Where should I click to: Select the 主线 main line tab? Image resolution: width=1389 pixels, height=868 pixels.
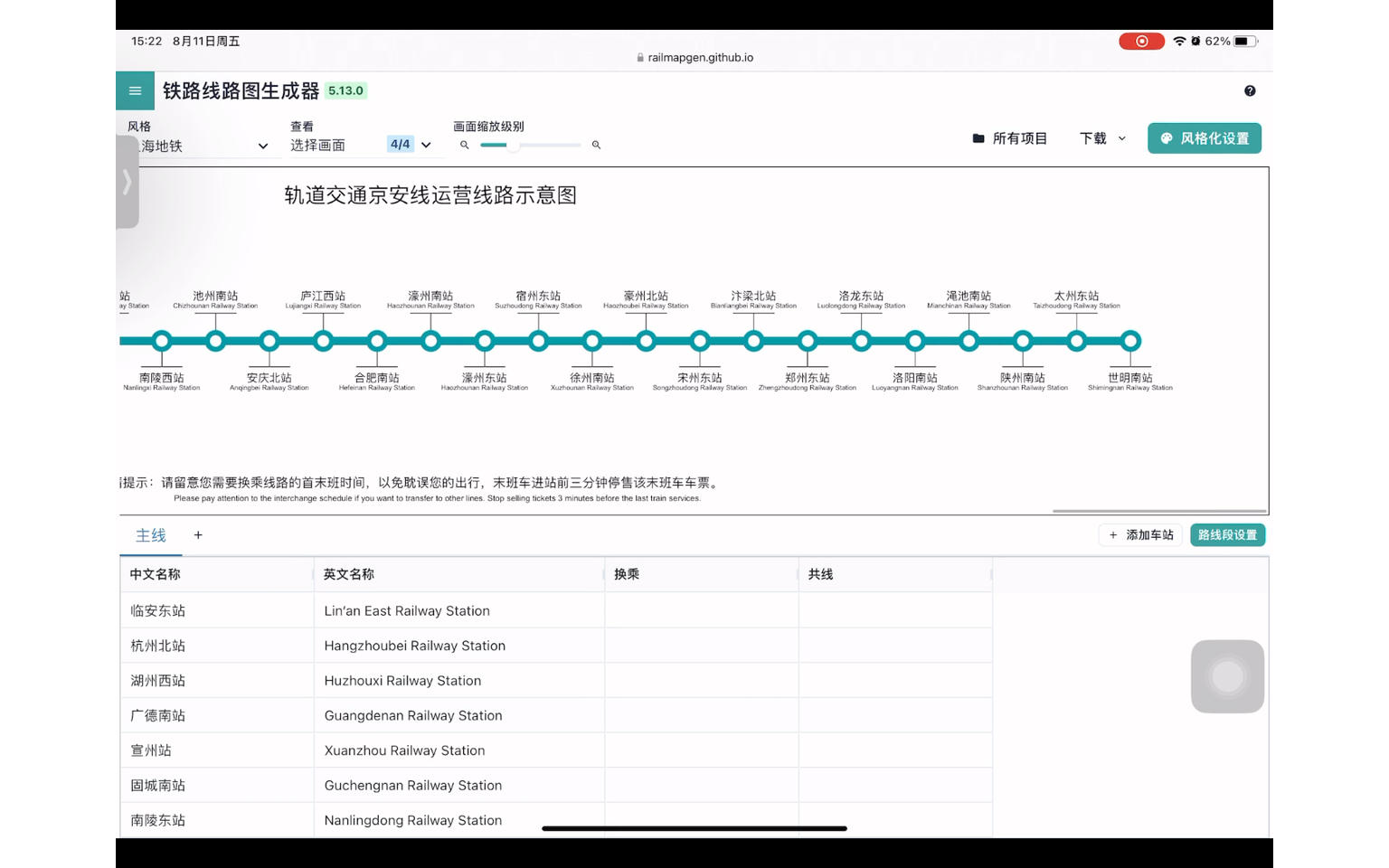151,535
